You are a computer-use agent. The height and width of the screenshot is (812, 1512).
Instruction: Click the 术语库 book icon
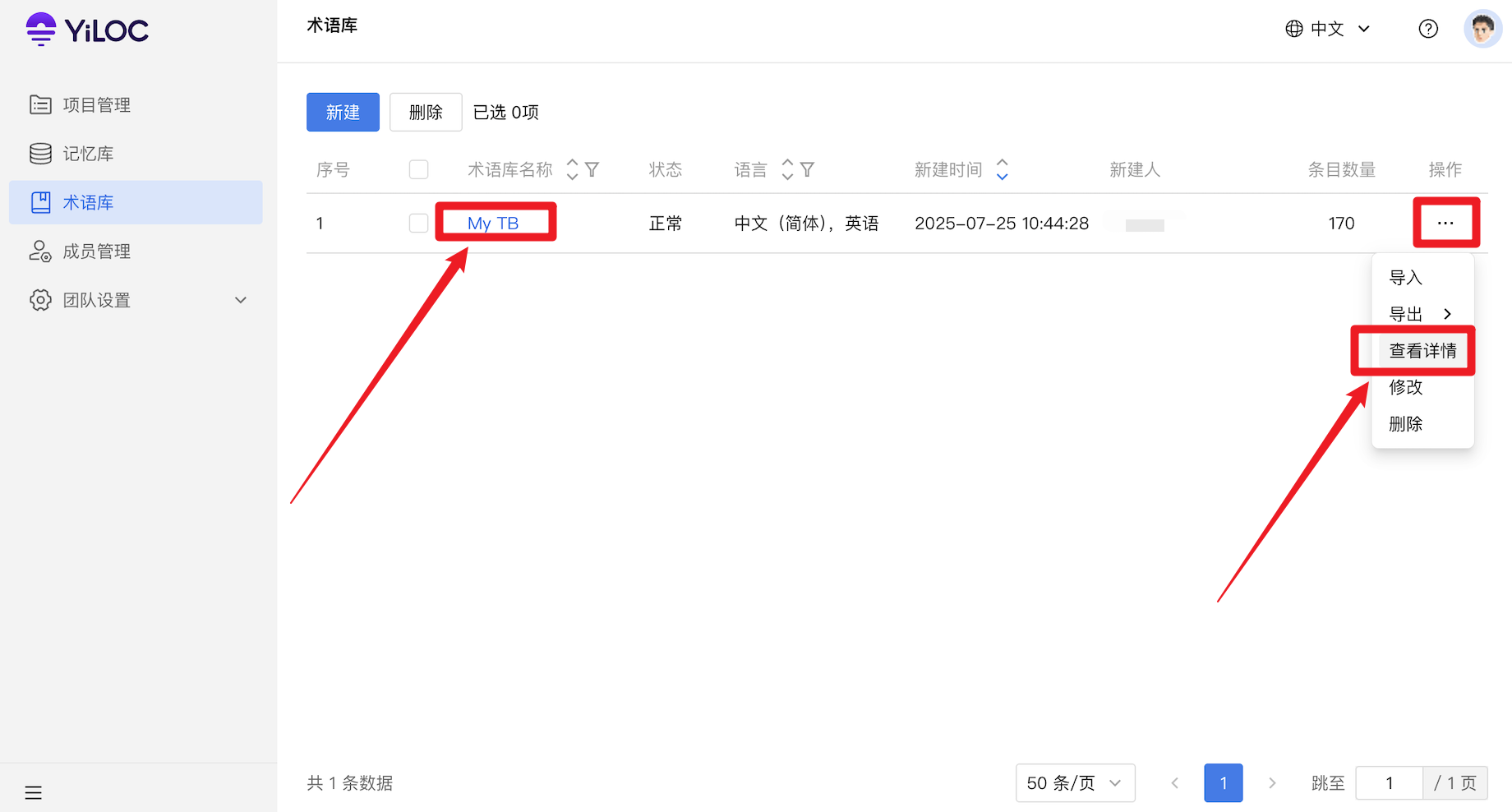click(40, 202)
